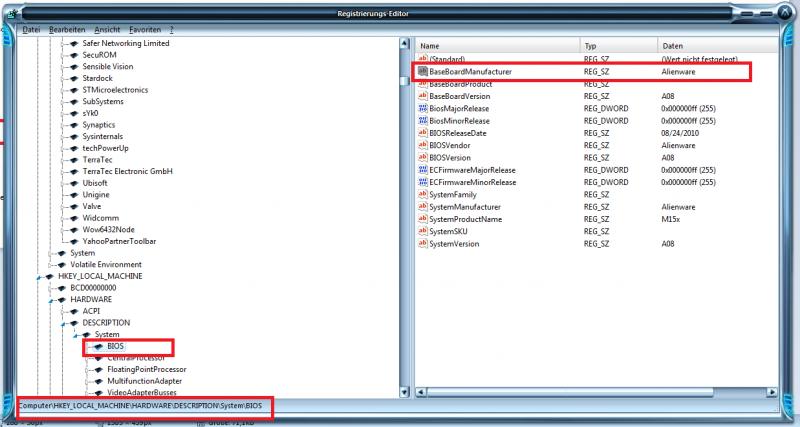The width and height of the screenshot is (800, 427).
Task: Click the ECFirmwareMinorRelease DWORD icon
Action: point(422,182)
